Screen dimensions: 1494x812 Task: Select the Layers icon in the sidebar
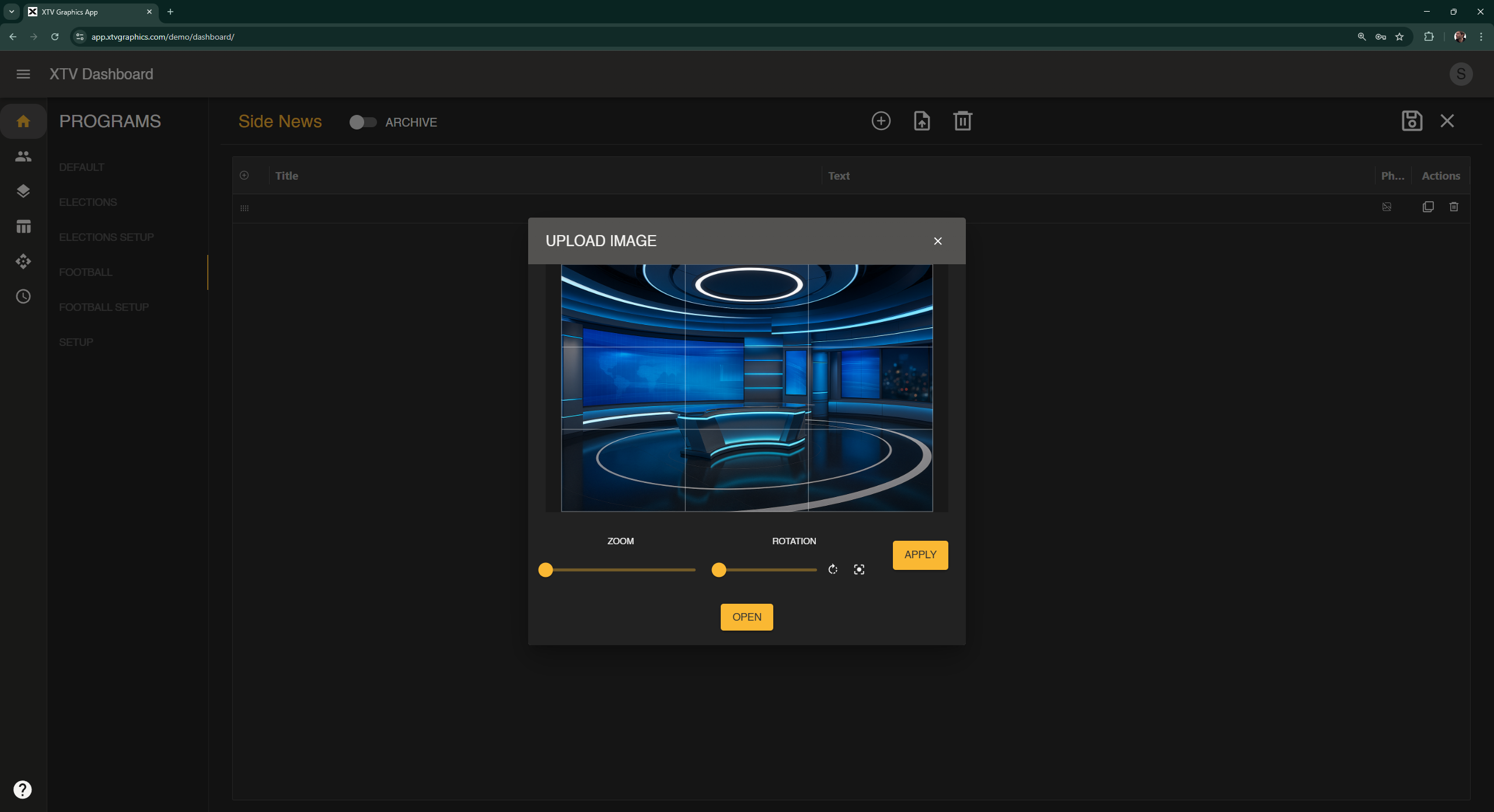23,191
